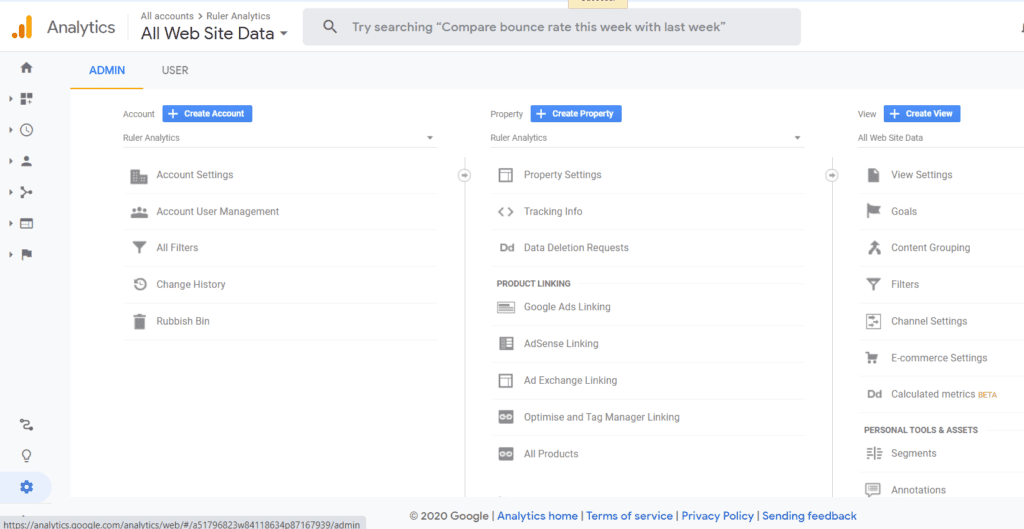
Task: Open the Property selector dropdown
Action: click(646, 138)
